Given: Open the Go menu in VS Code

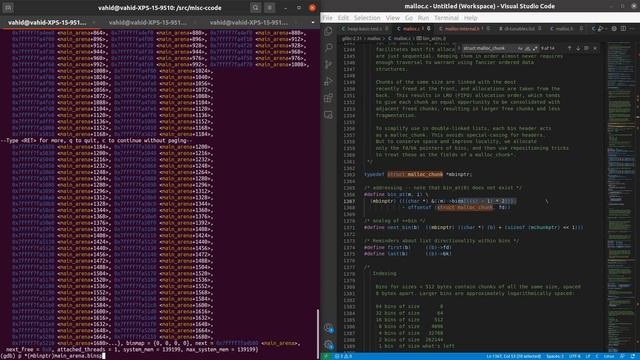Looking at the screenshot, I should pyautogui.click(x=409, y=18).
